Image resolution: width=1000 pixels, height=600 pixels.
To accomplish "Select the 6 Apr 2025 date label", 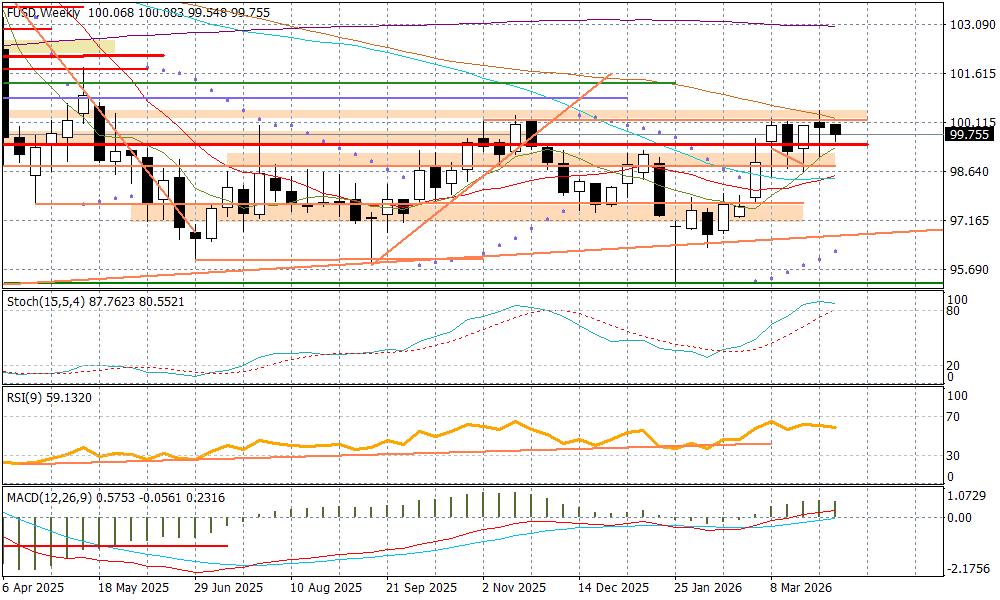I will click(x=33, y=588).
